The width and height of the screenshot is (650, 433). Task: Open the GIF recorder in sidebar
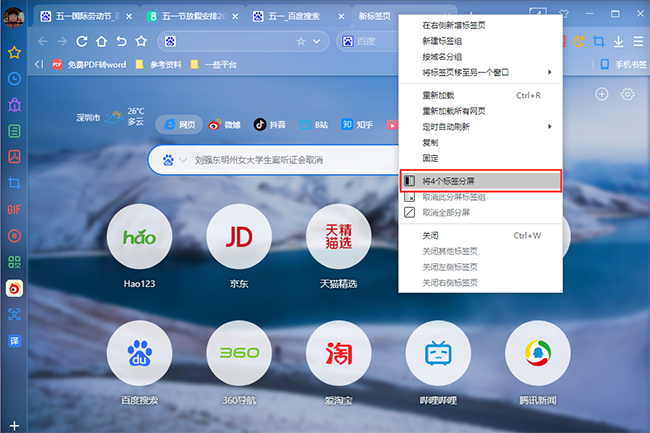(x=14, y=210)
